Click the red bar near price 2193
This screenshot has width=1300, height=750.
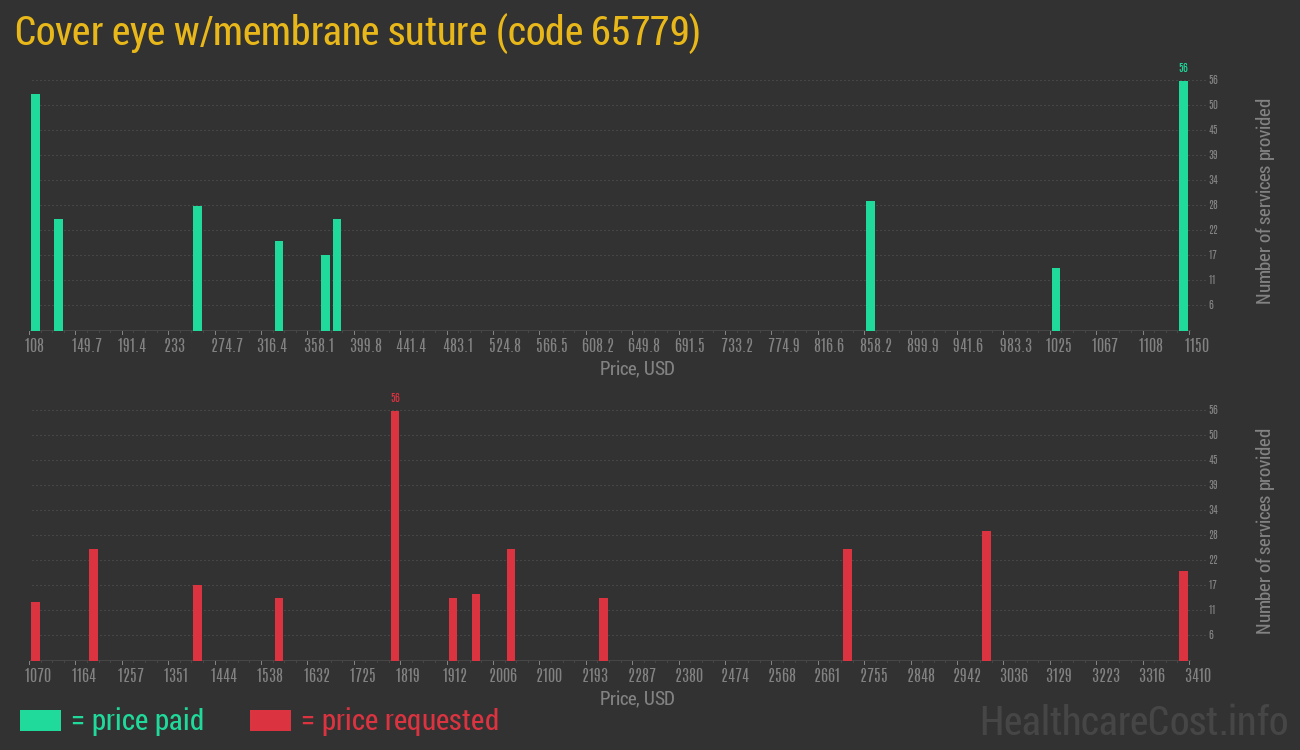(x=603, y=629)
